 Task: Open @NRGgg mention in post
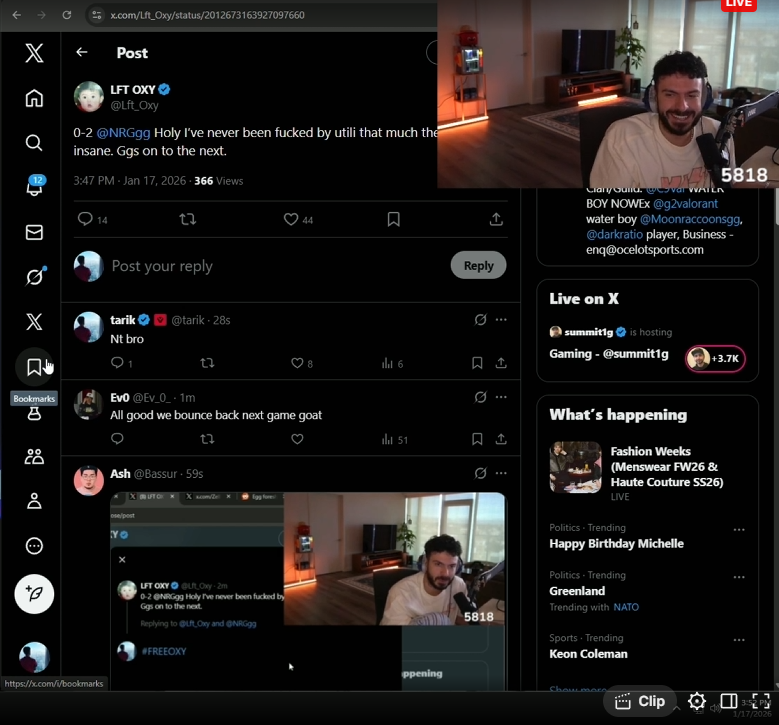pos(123,133)
